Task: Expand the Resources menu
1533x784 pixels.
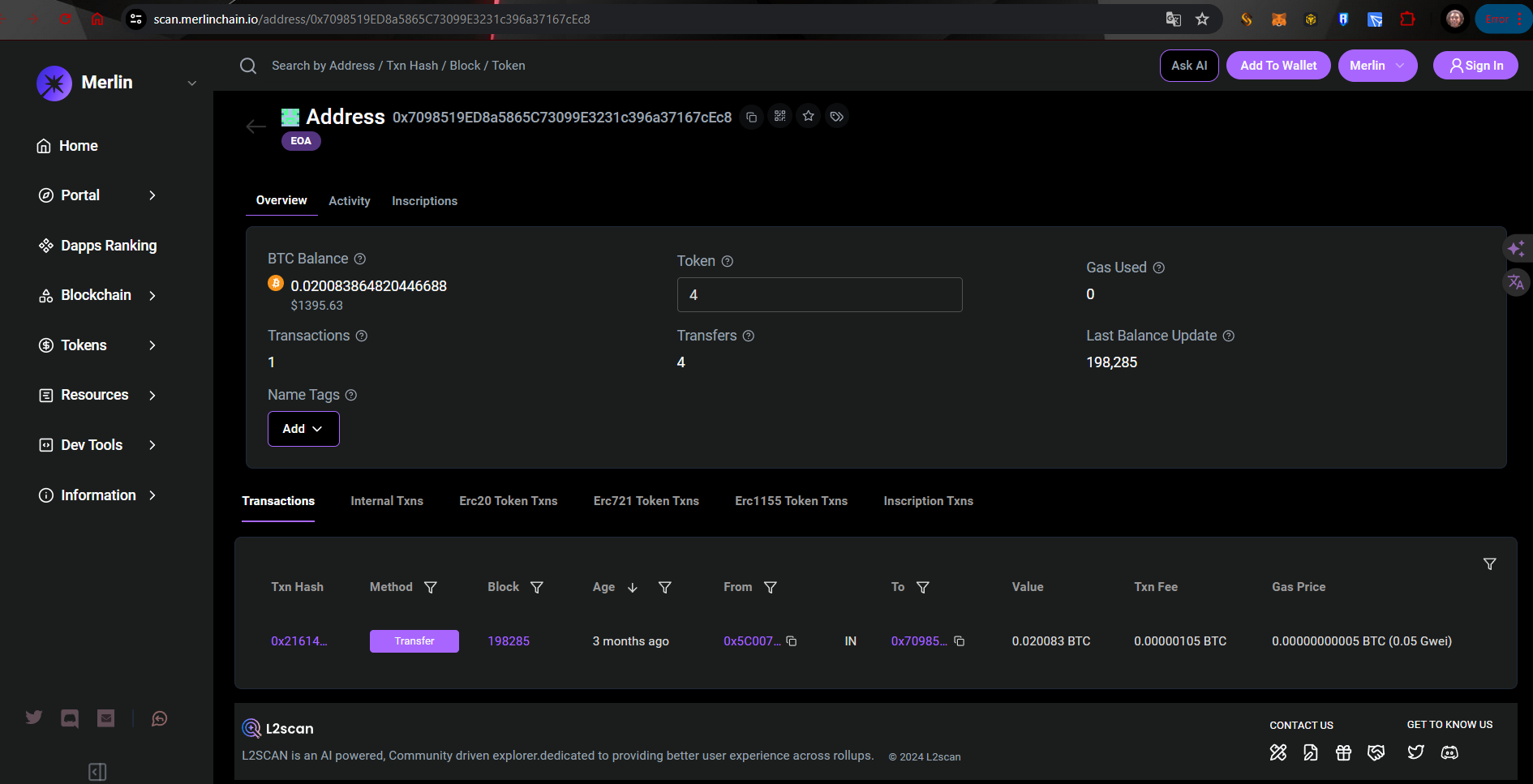Action: 97,395
